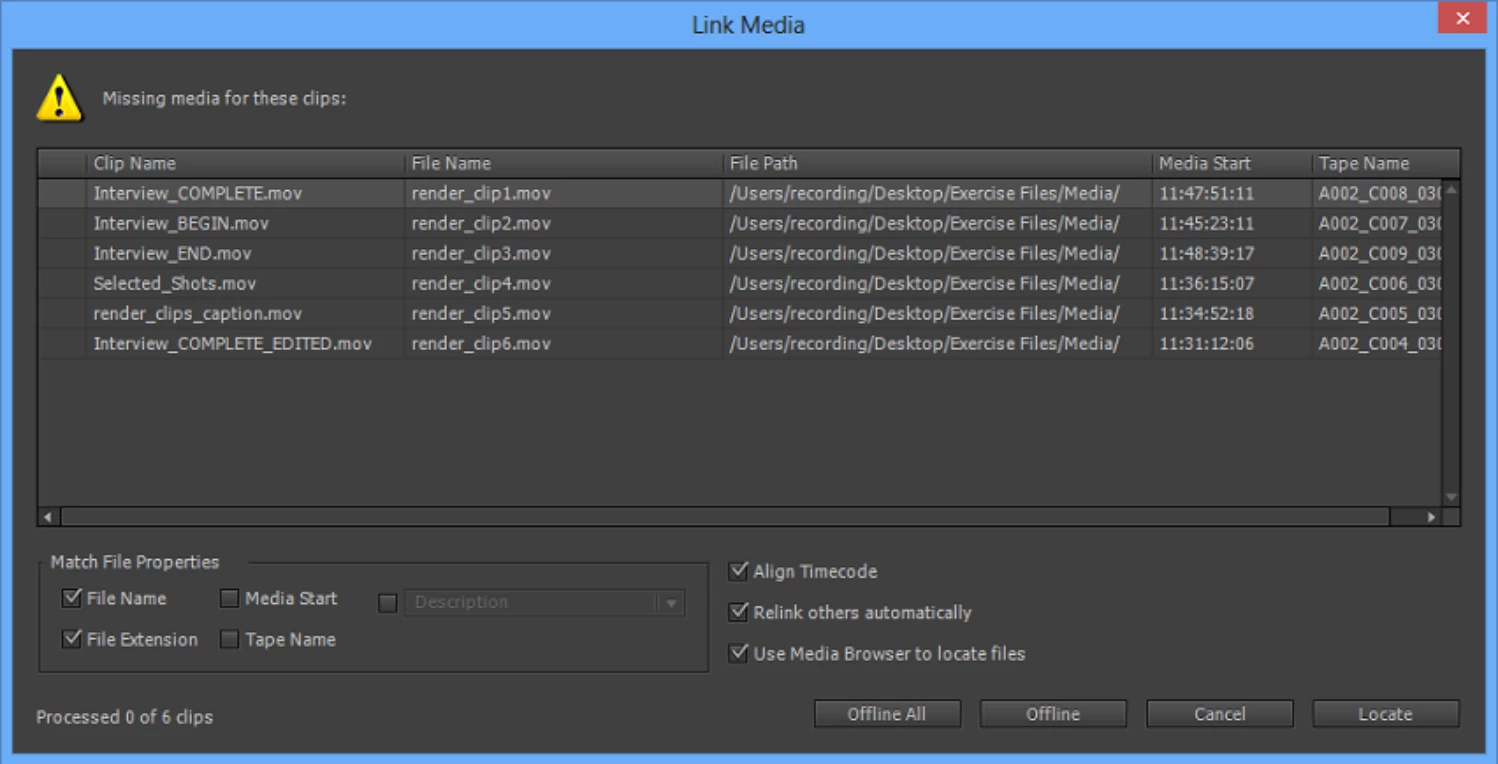Toggle the File Extension match checkbox
This screenshot has width=1498, height=764.
pyautogui.click(x=72, y=639)
